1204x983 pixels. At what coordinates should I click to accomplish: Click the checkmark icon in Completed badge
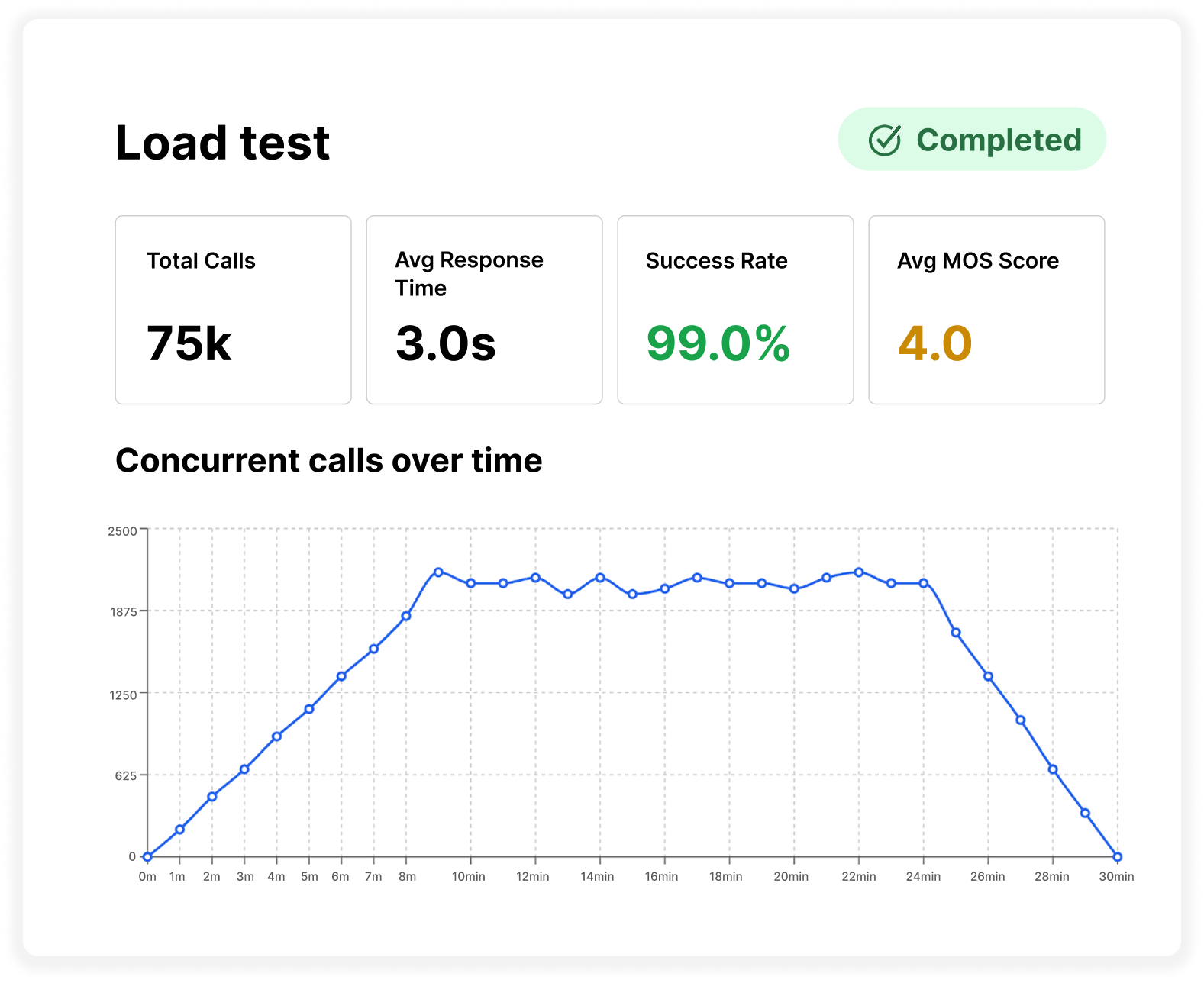tap(885, 140)
